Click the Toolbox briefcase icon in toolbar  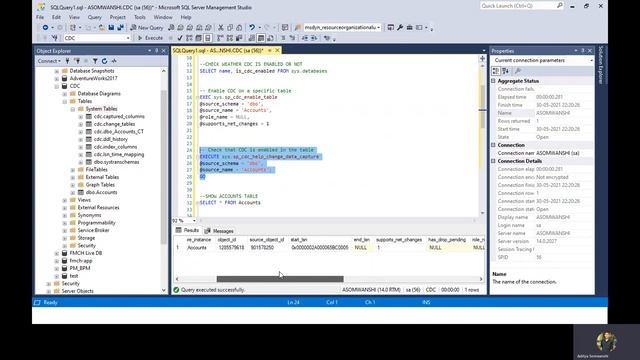pyautogui.click(x=409, y=27)
